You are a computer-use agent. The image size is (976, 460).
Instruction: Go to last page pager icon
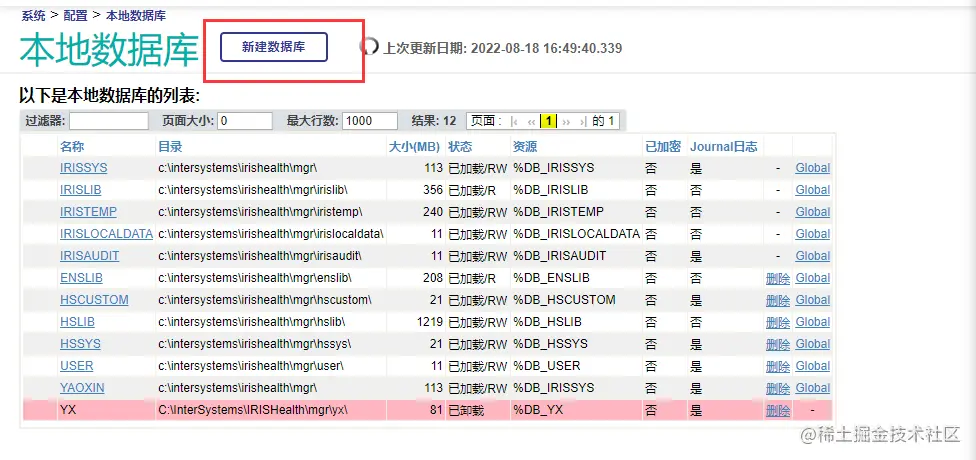coord(583,121)
